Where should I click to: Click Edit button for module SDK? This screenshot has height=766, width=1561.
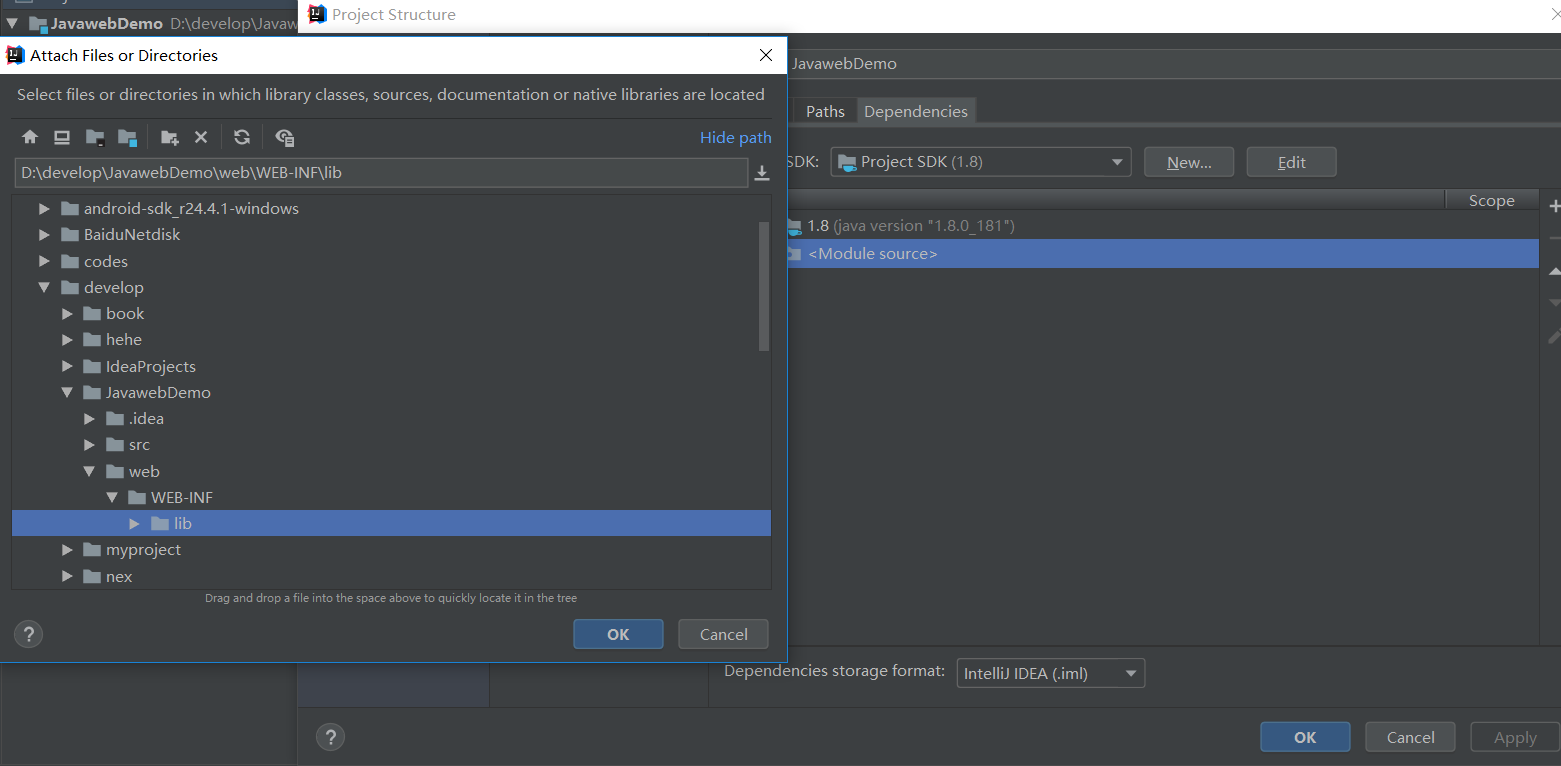[x=1292, y=162]
